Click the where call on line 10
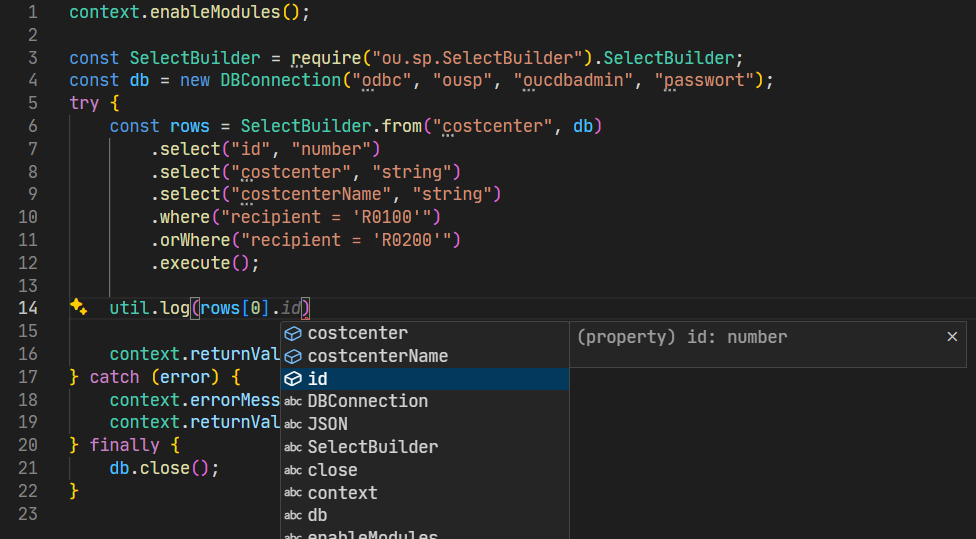Screen dimensions: 976x539 click(x=185, y=217)
